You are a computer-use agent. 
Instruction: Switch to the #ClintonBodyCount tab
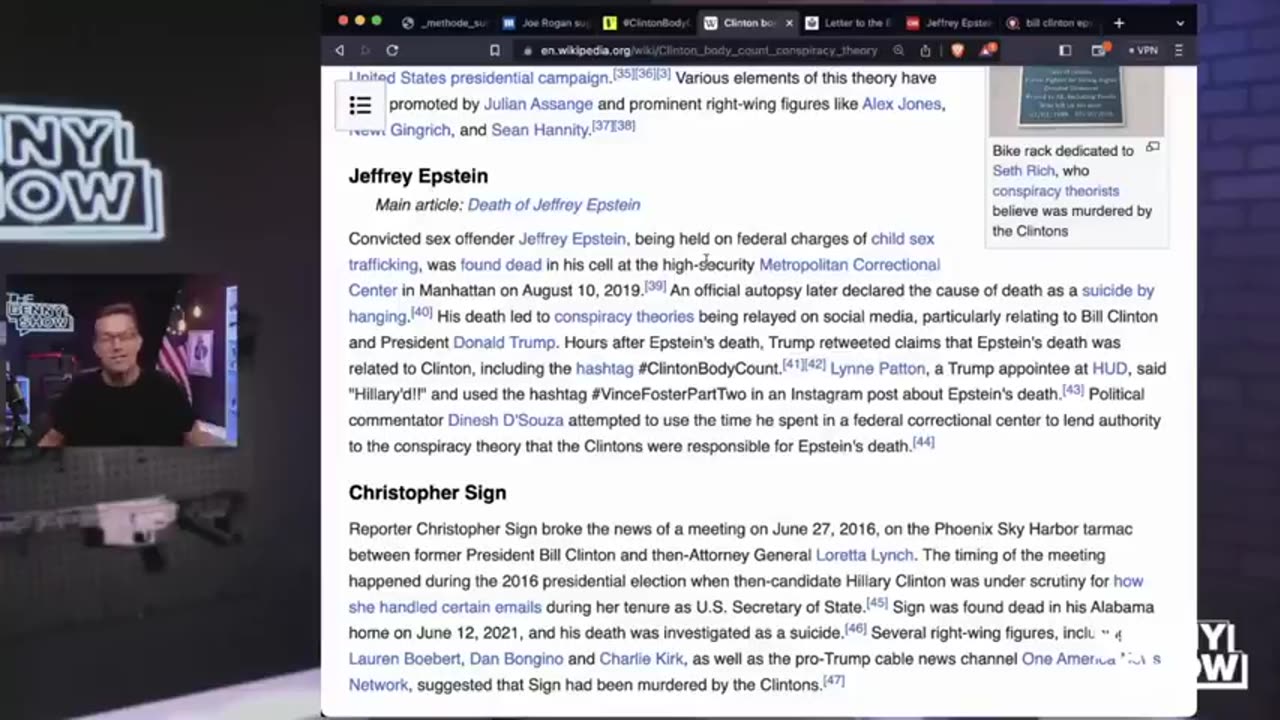647,22
